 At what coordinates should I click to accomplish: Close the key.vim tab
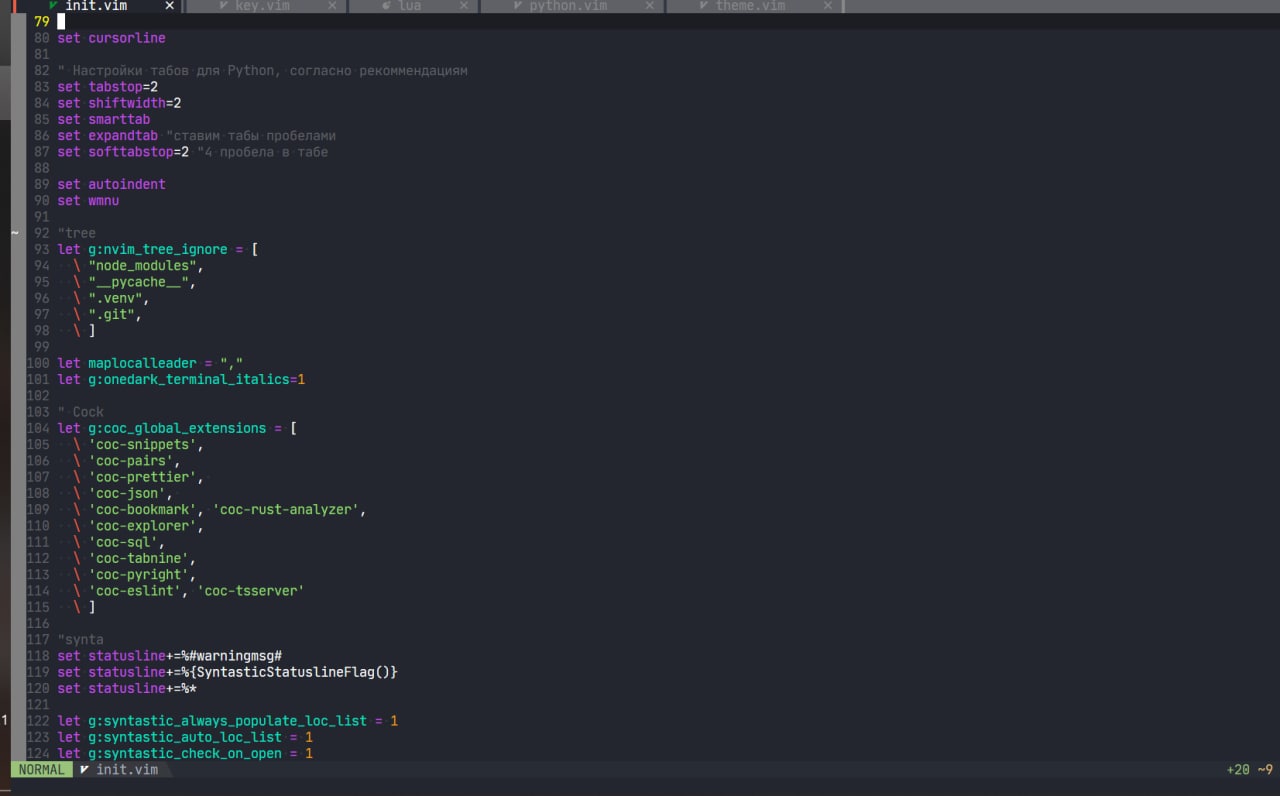tap(333, 6)
